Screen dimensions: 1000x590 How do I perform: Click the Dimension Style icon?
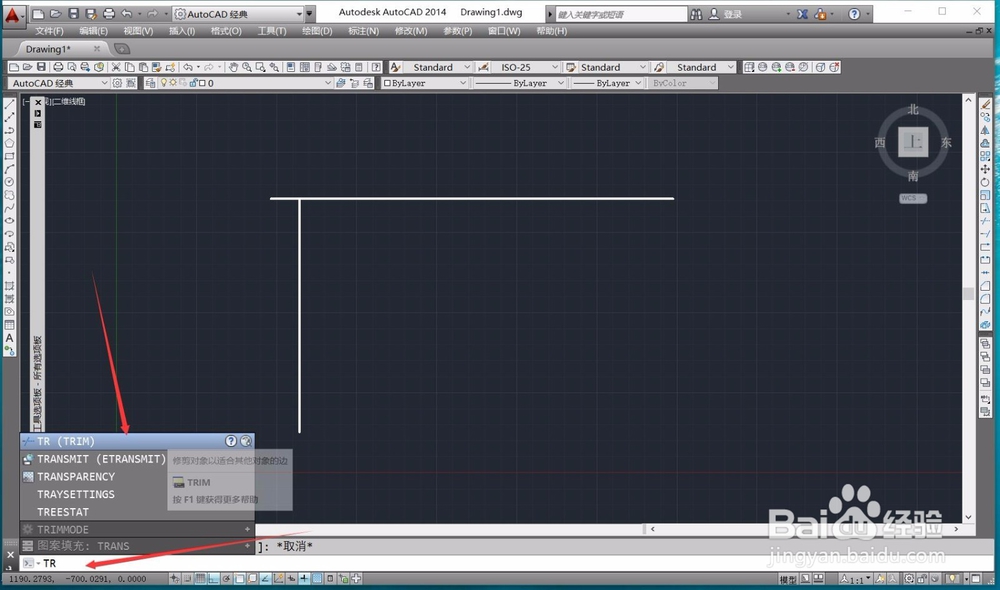[x=483, y=67]
